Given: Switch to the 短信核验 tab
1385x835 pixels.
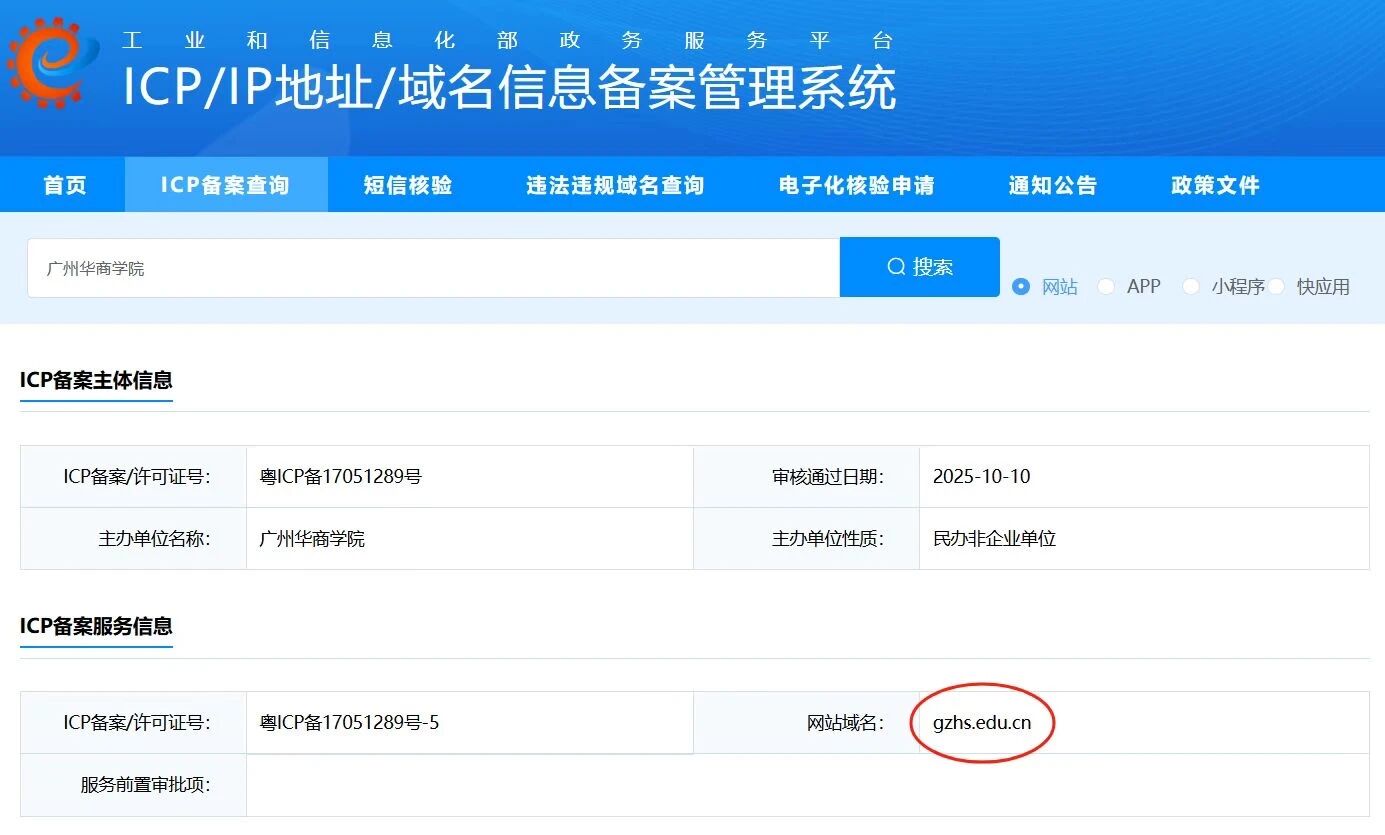Looking at the screenshot, I should [406, 184].
